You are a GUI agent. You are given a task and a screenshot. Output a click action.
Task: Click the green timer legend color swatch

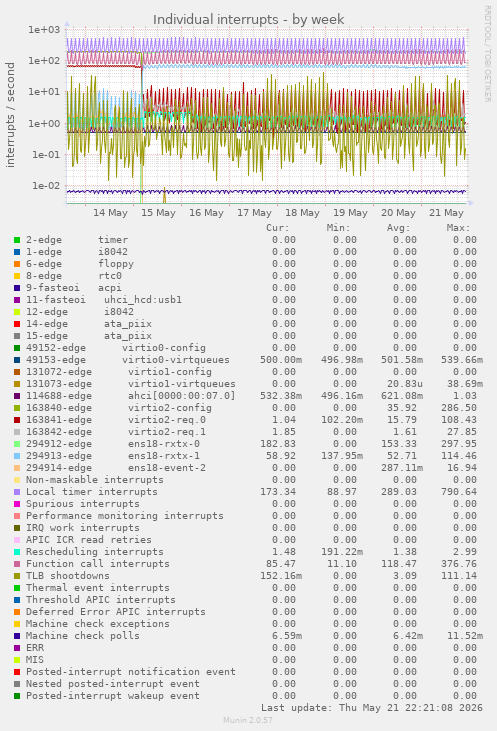point(17,240)
